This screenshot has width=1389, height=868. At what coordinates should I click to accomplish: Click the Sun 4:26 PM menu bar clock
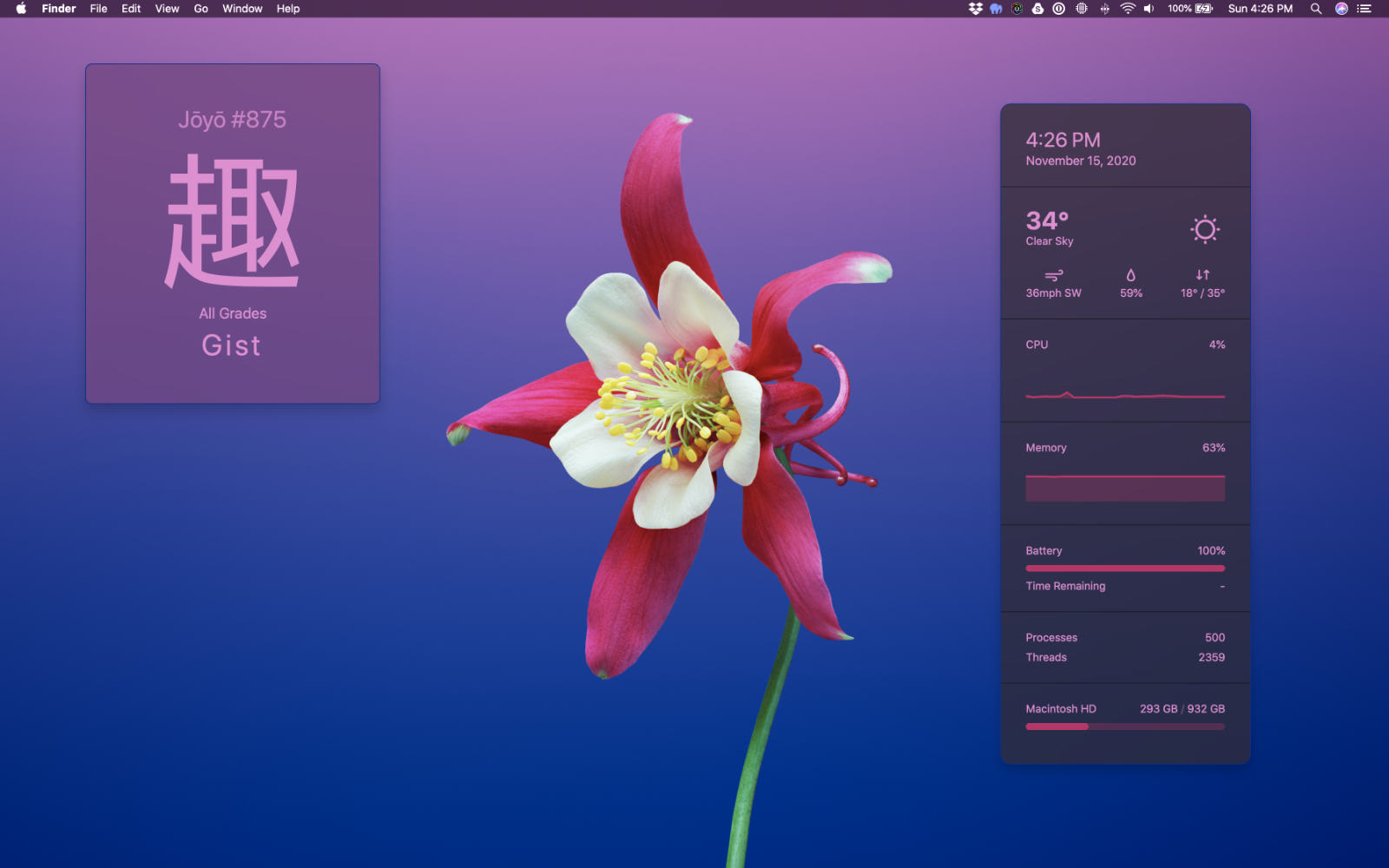(x=1260, y=9)
